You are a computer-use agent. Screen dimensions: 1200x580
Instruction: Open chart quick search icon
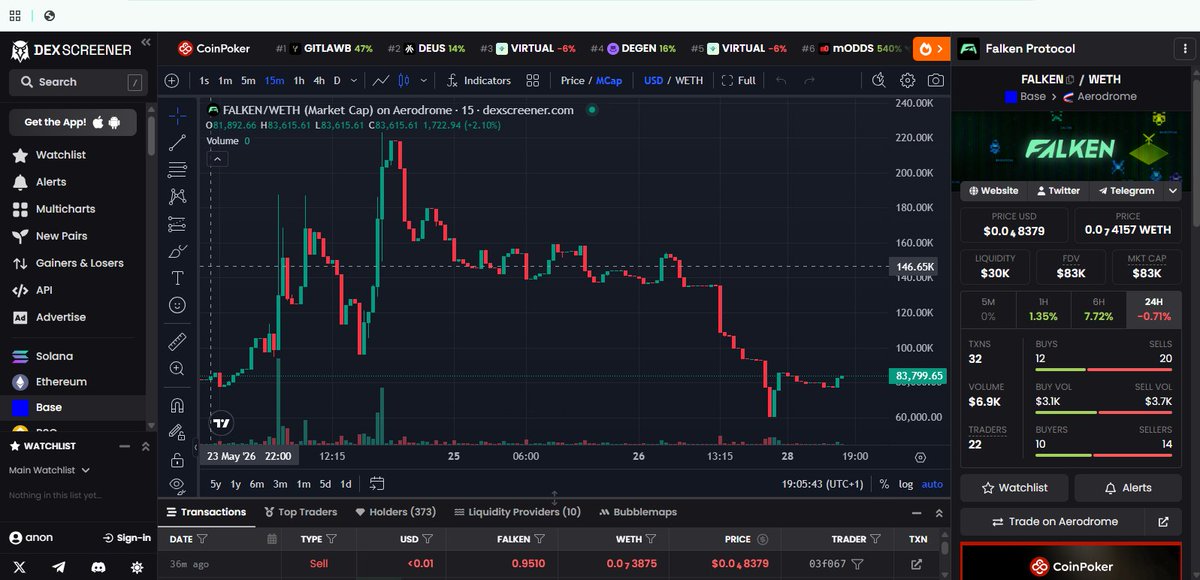[x=878, y=80]
